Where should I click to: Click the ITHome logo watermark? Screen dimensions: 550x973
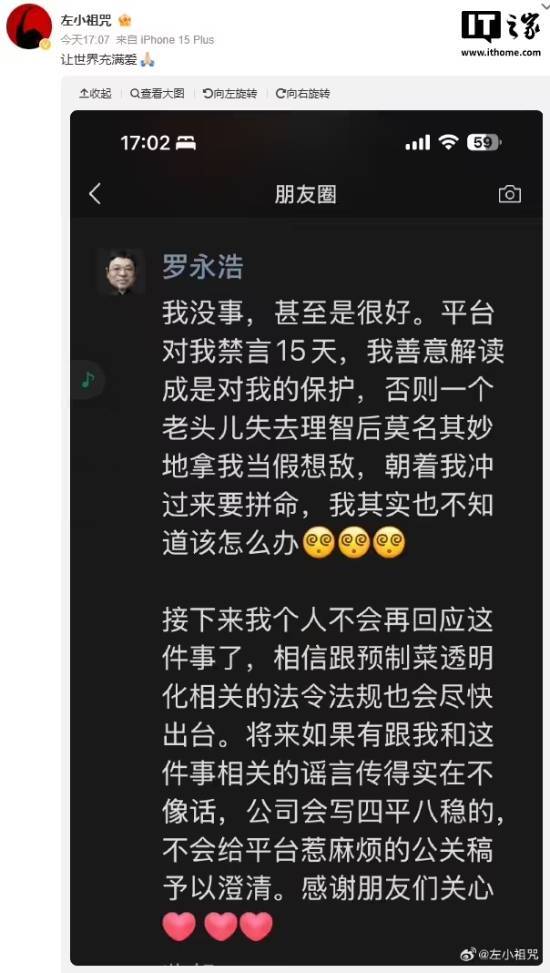click(500, 34)
